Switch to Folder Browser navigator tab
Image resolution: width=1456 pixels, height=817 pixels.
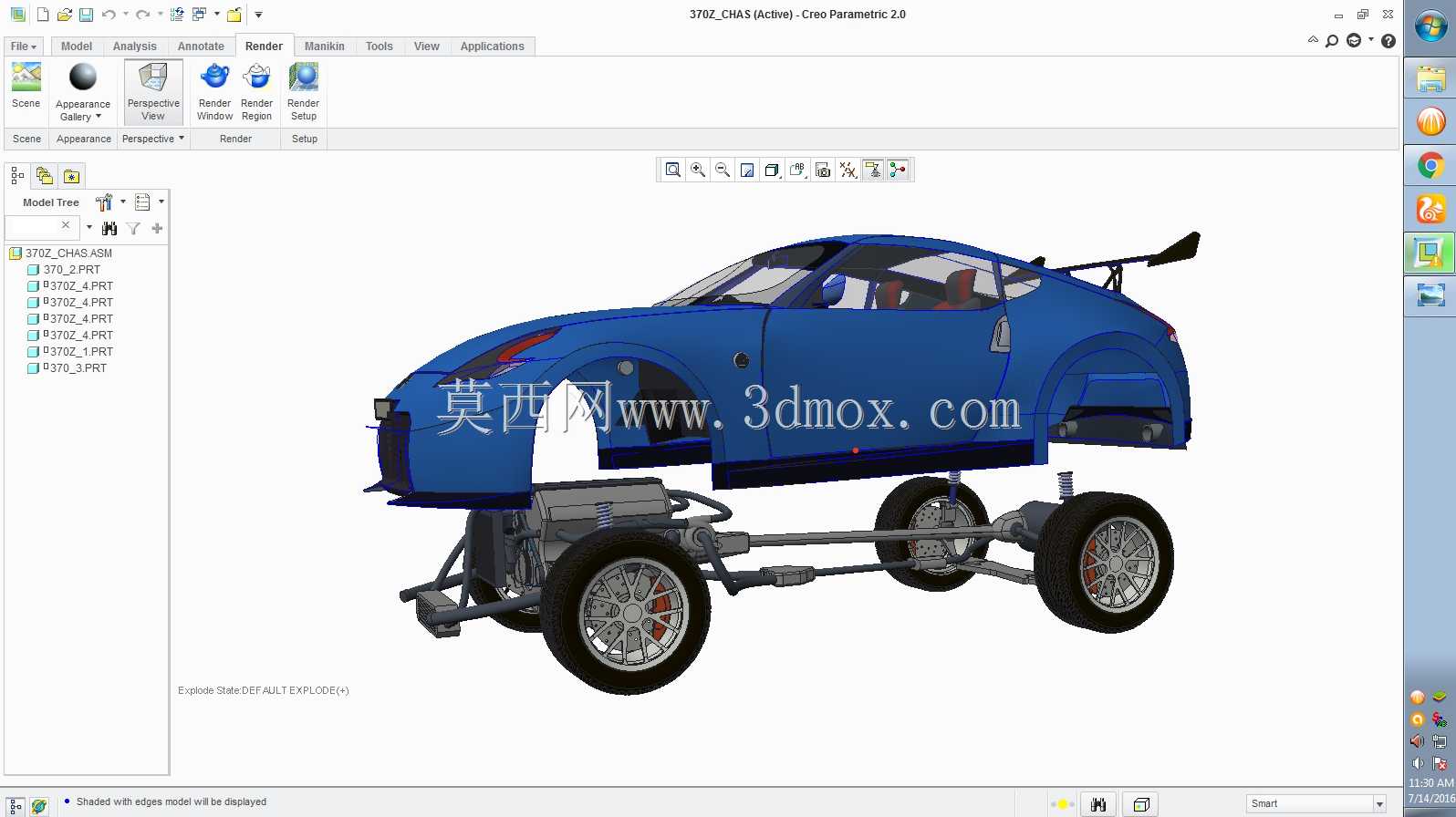point(44,175)
